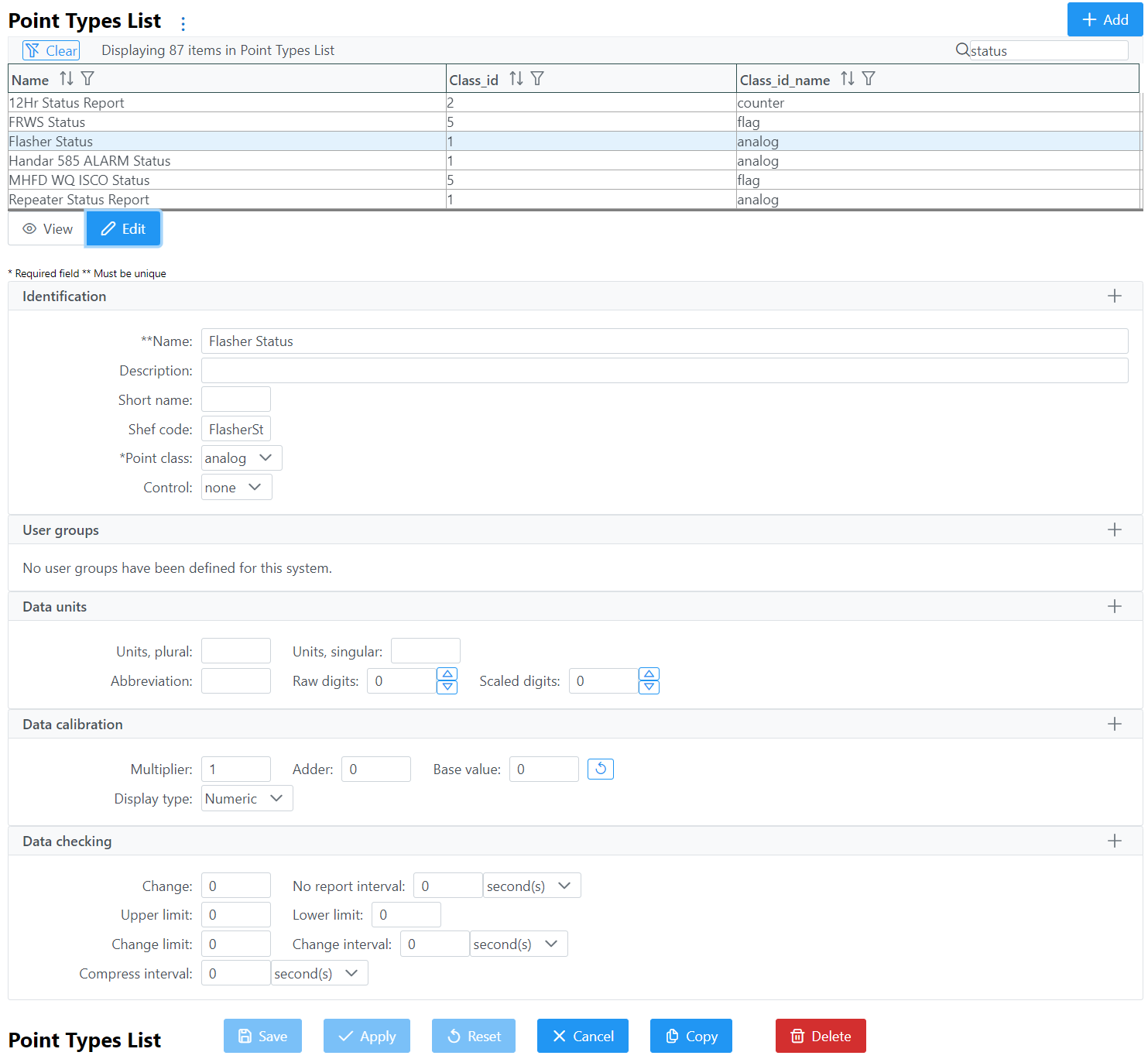Screen dimensions: 1148x1059
Task: Open the three-dot menu beside Point Types List
Action: click(183, 23)
